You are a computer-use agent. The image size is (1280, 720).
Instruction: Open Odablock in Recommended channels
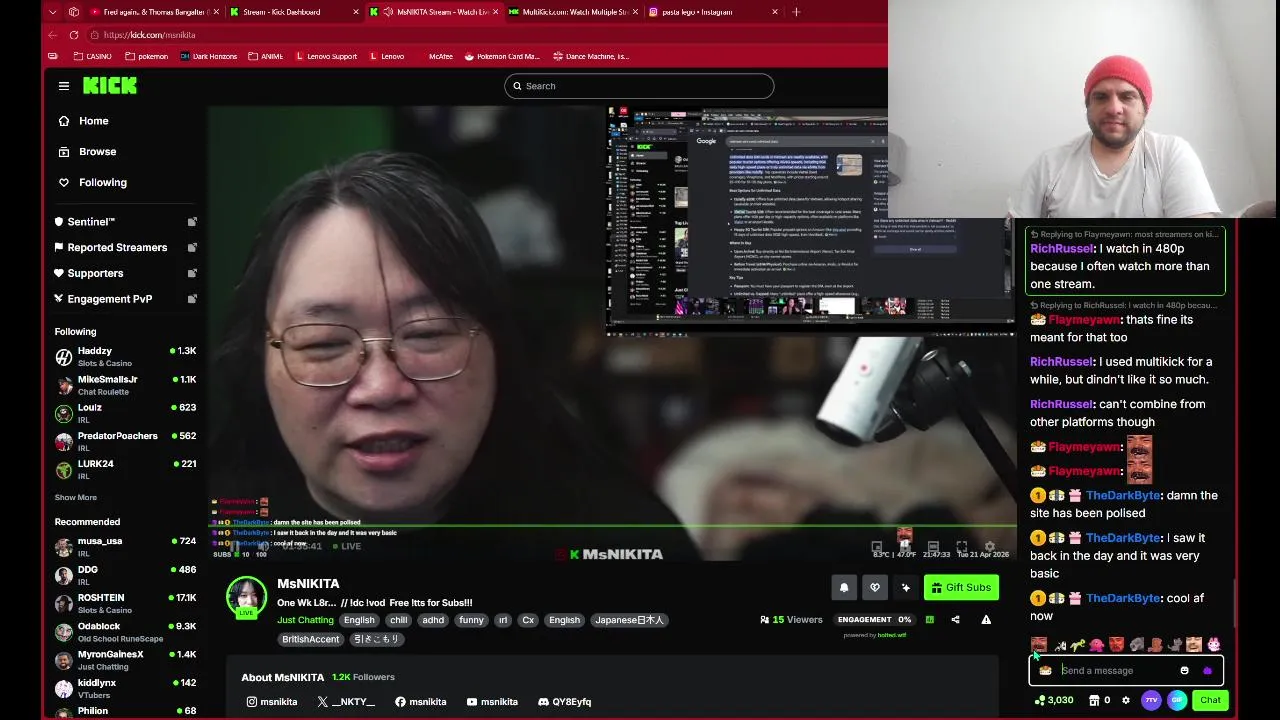[x=126, y=631]
